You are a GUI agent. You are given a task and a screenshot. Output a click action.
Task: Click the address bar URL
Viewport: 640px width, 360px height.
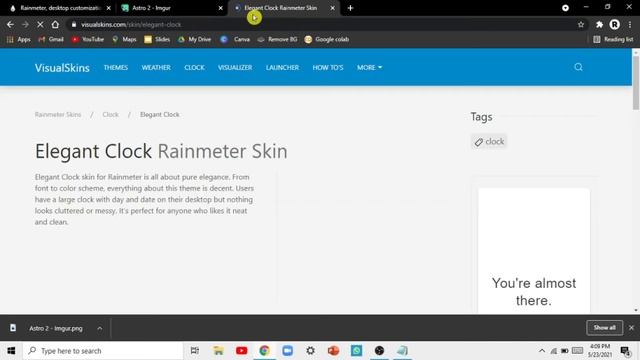pyautogui.click(x=131, y=24)
